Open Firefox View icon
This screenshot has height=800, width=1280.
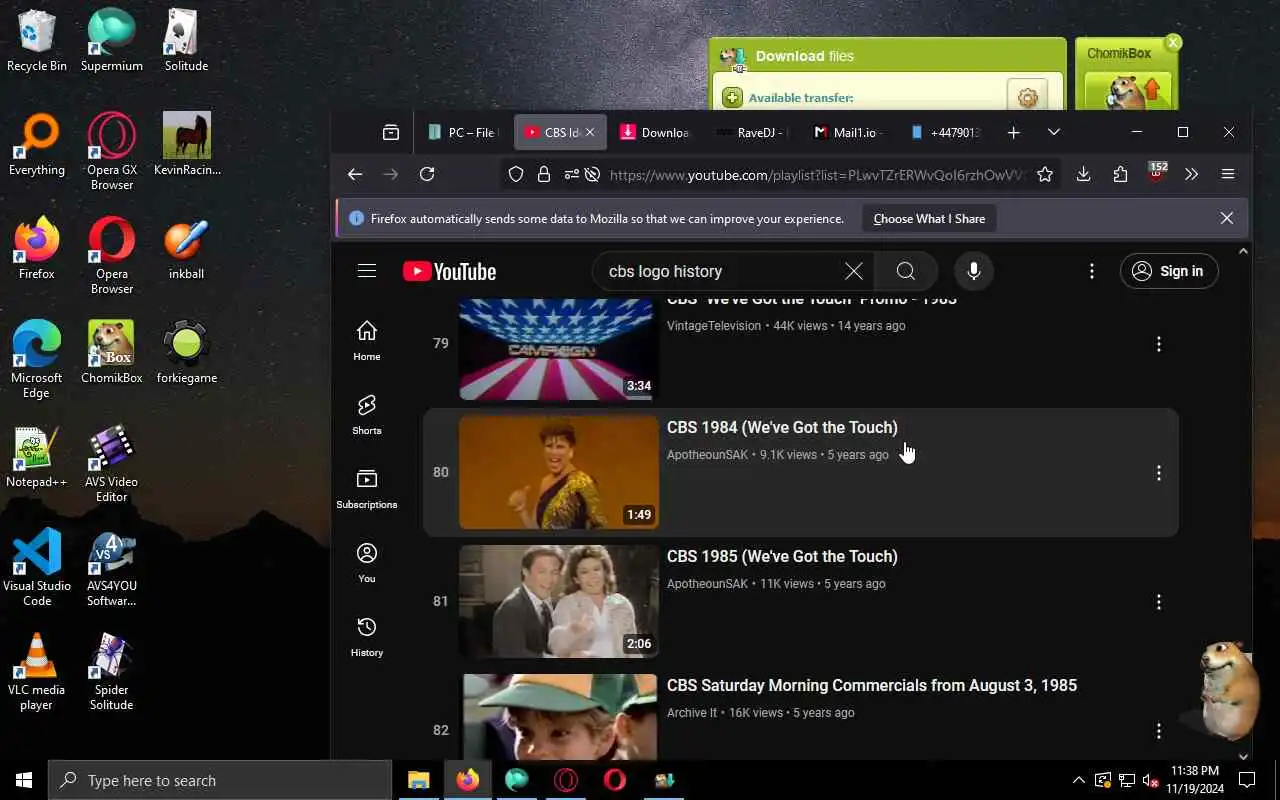tap(391, 132)
